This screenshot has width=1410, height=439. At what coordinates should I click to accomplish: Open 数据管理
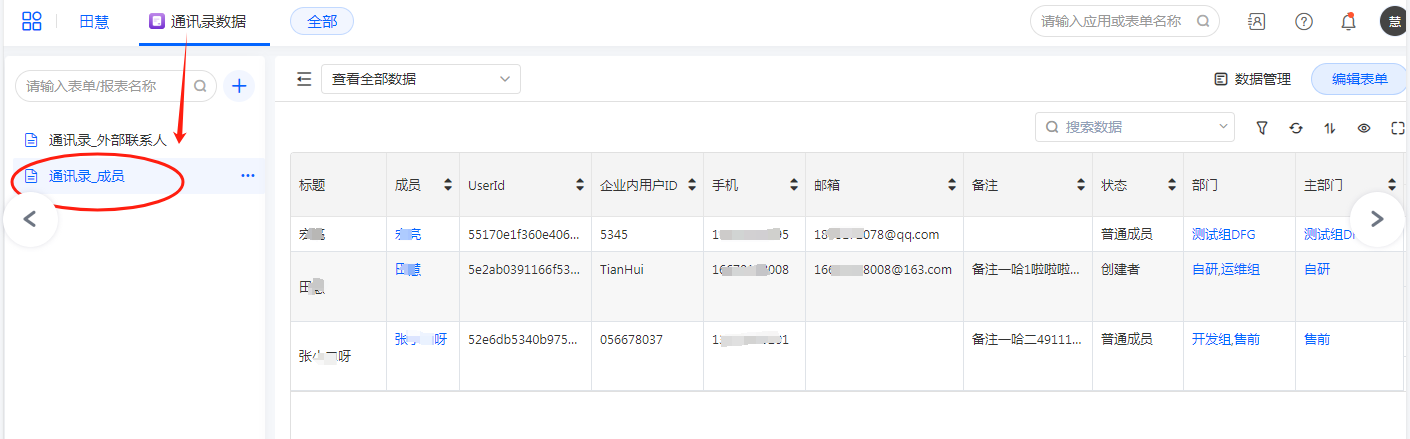[1252, 79]
